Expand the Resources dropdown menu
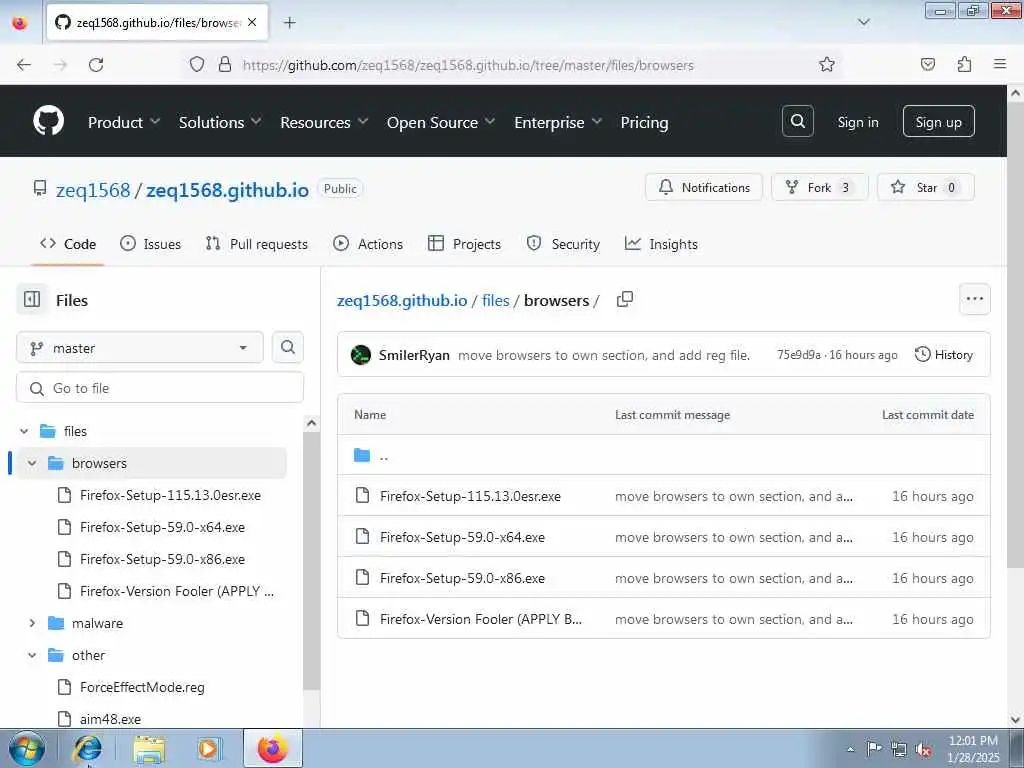 click(324, 122)
